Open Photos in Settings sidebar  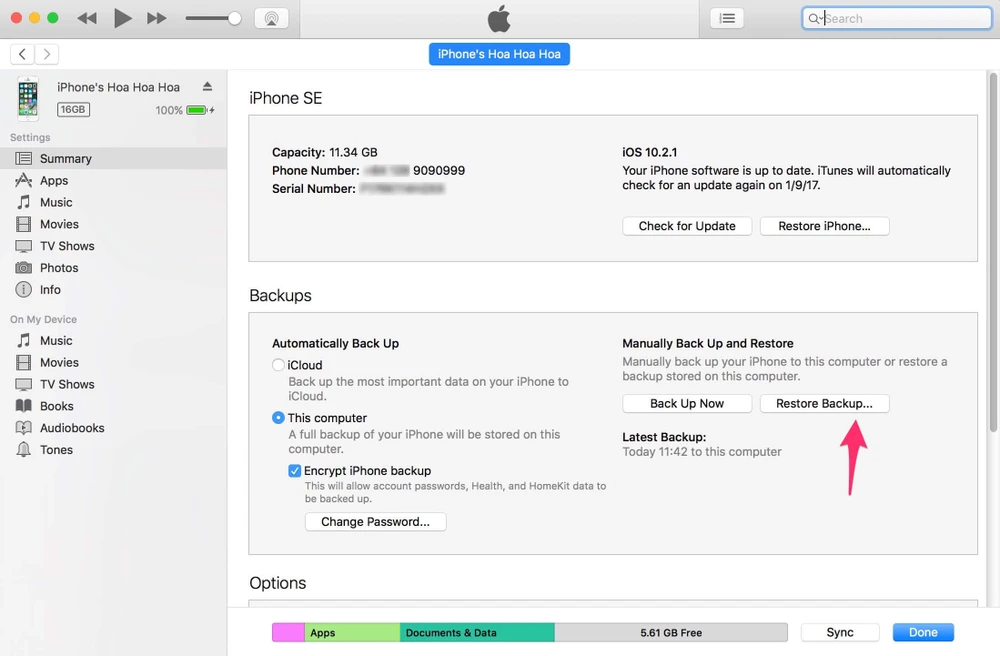[x=59, y=268]
